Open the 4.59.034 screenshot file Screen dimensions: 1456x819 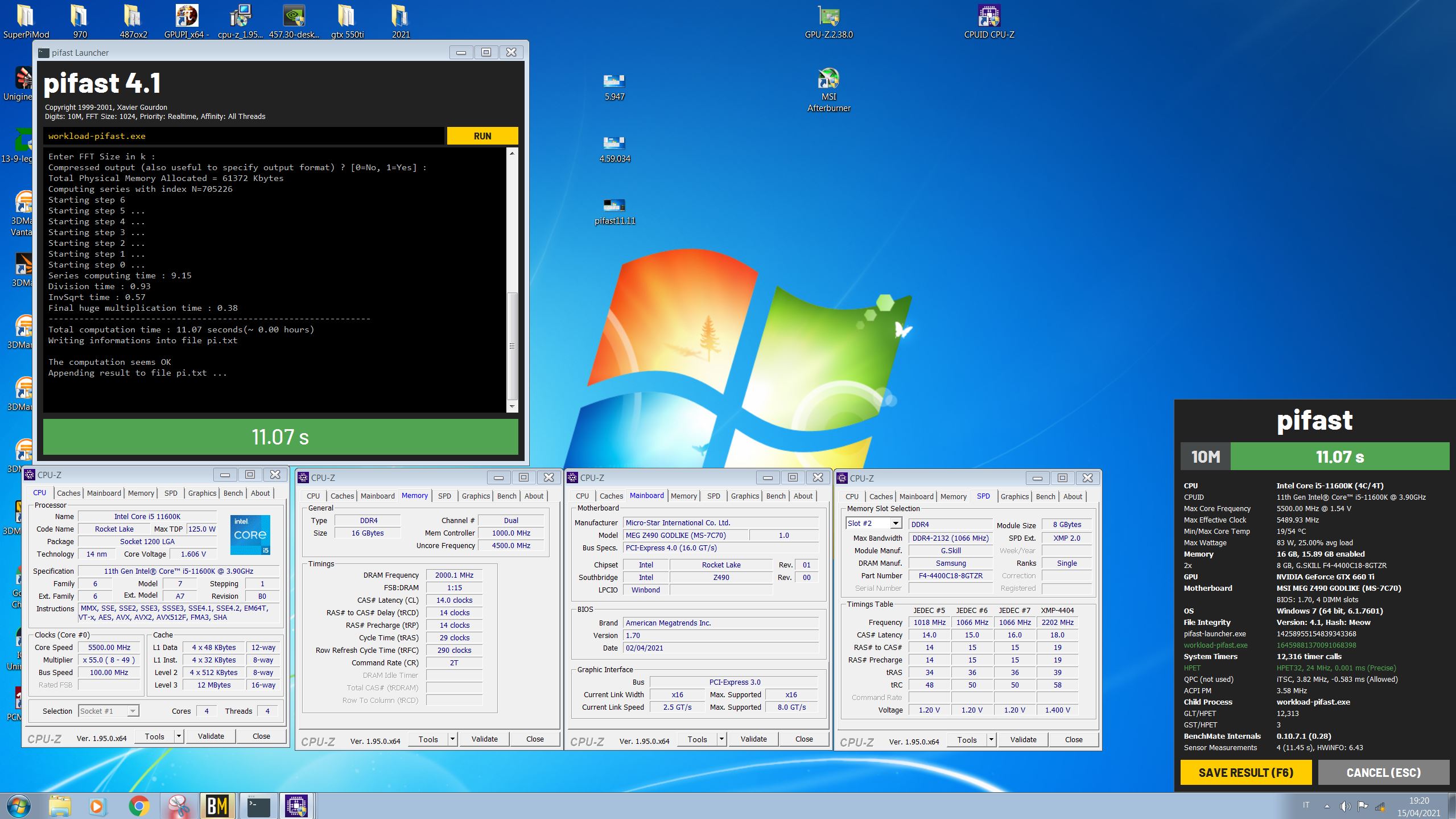[x=614, y=149]
